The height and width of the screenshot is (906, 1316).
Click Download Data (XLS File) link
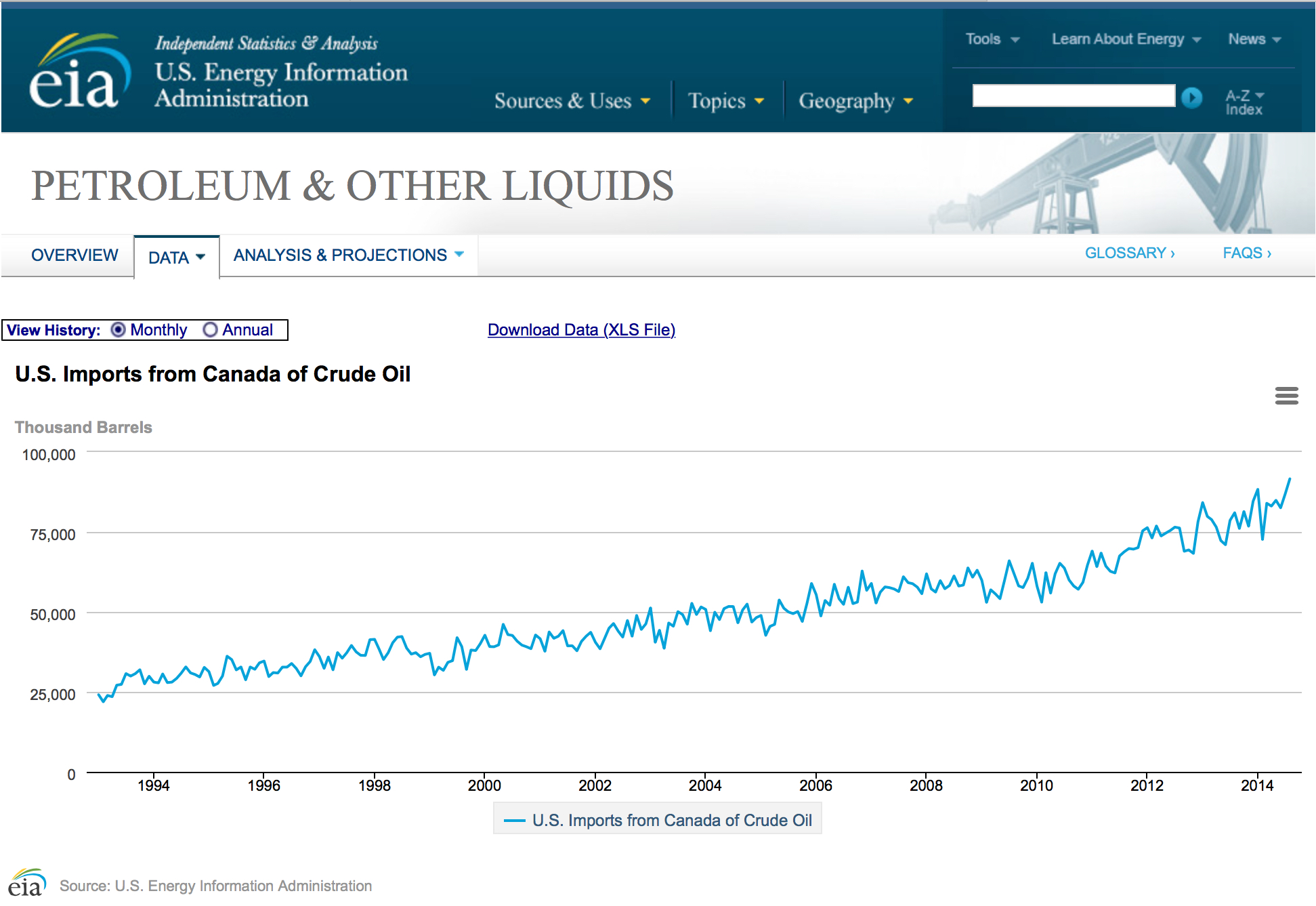581,330
